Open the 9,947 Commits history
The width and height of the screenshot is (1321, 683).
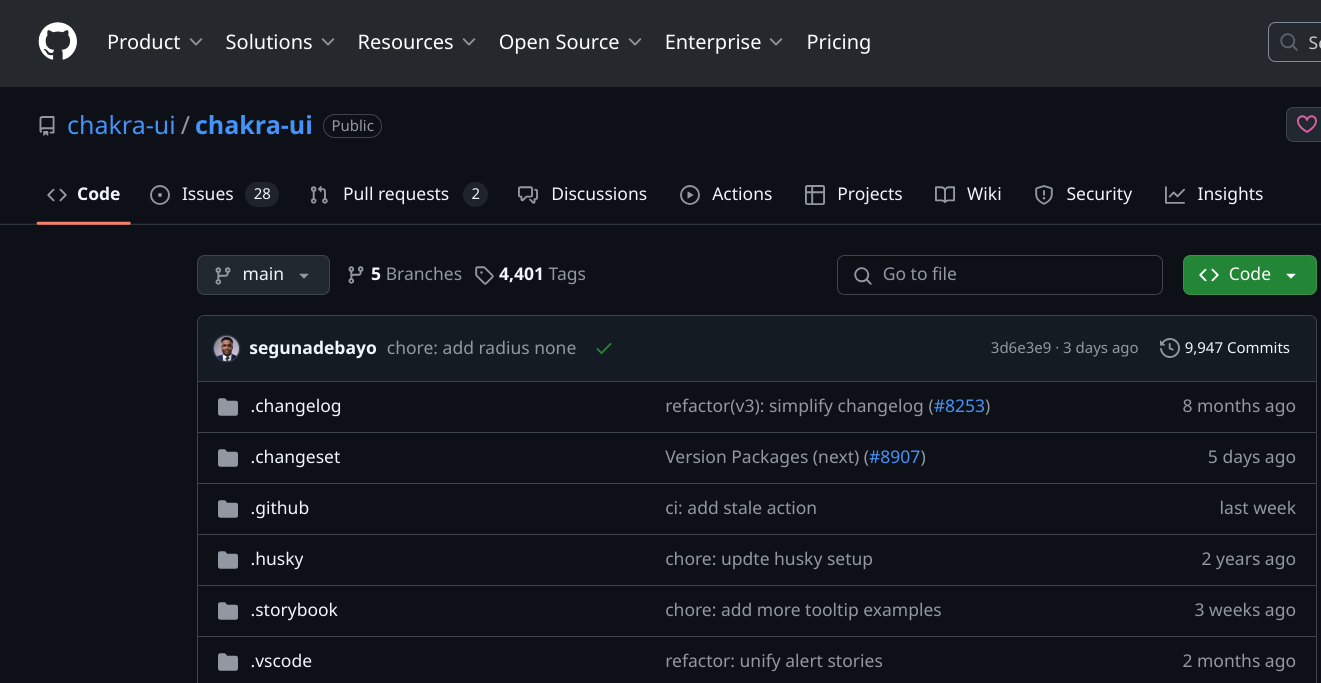click(1225, 348)
